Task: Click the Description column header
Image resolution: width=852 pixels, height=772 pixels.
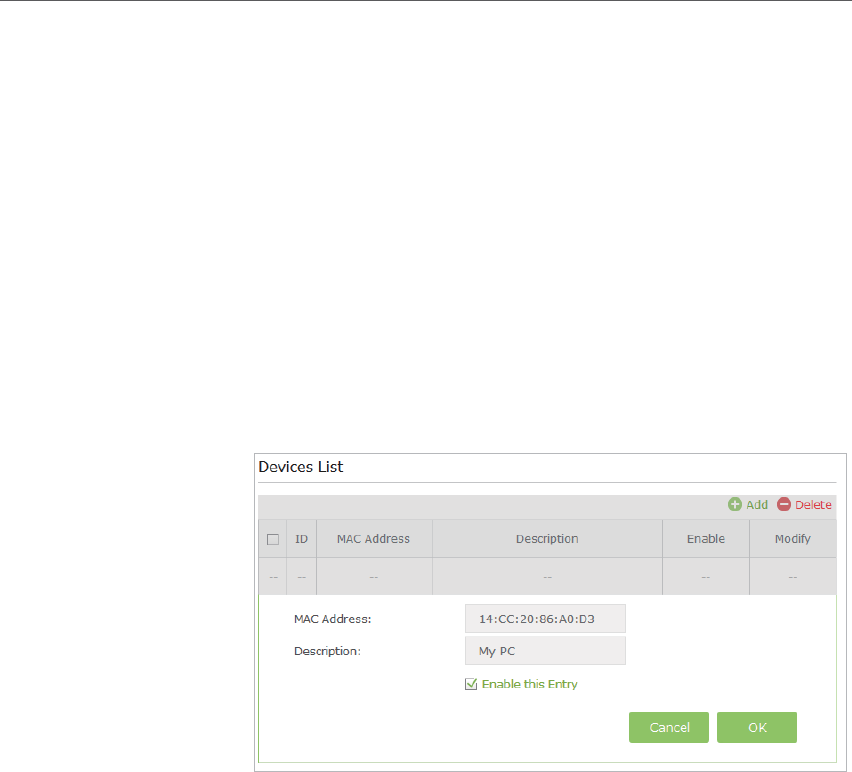Action: [547, 539]
